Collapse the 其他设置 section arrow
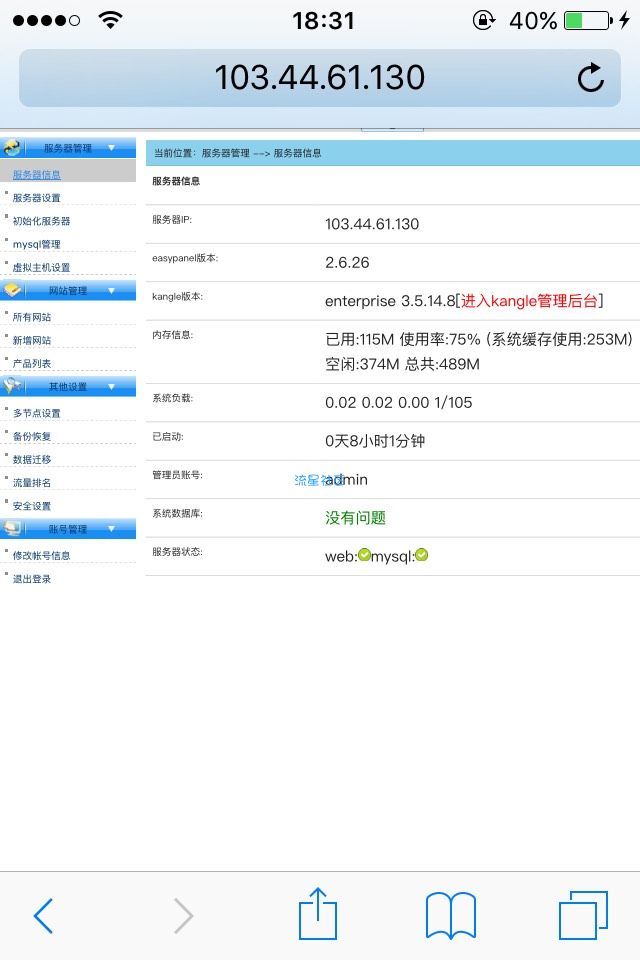 point(111,386)
